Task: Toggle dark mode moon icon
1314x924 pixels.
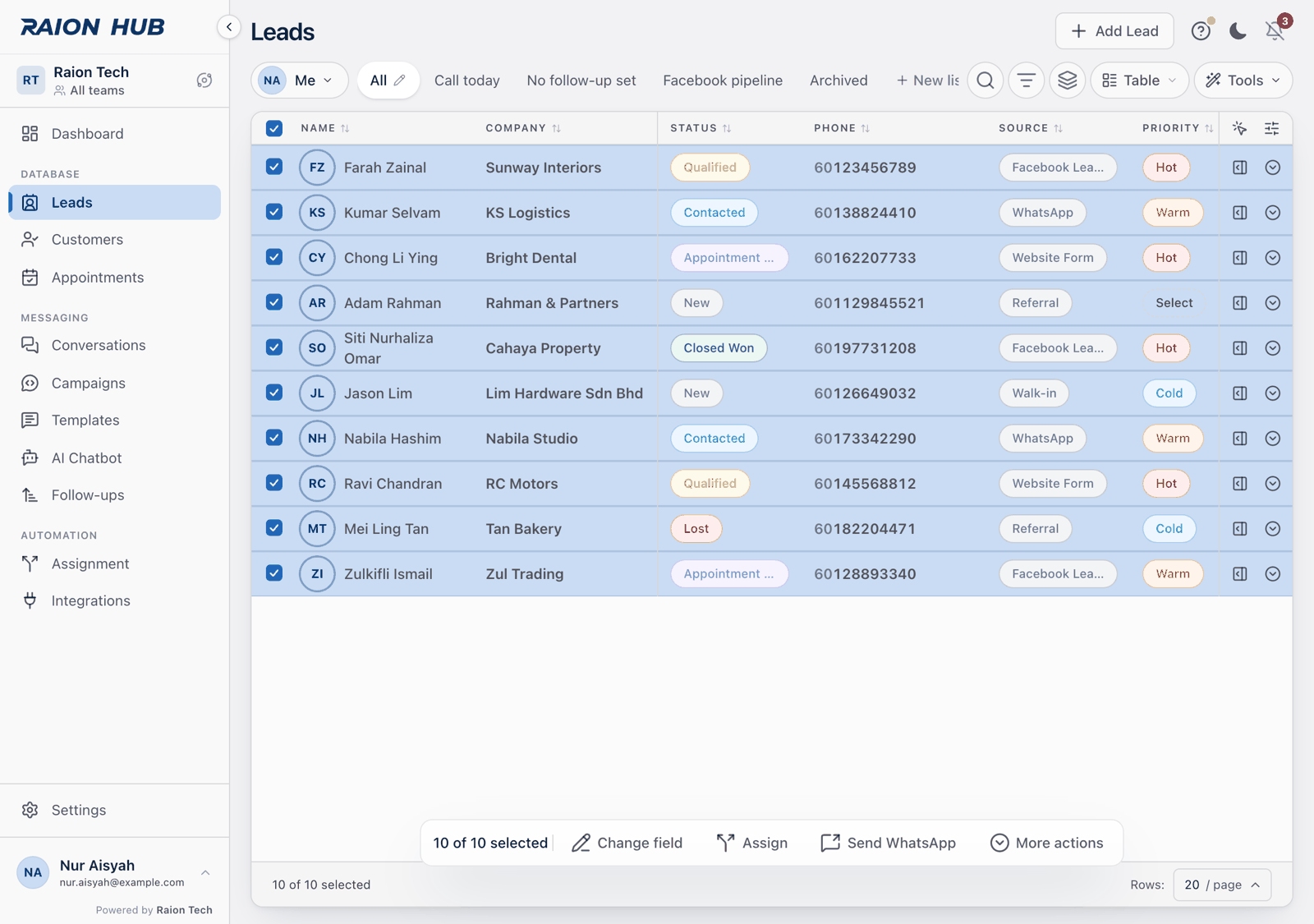Action: tap(1238, 31)
